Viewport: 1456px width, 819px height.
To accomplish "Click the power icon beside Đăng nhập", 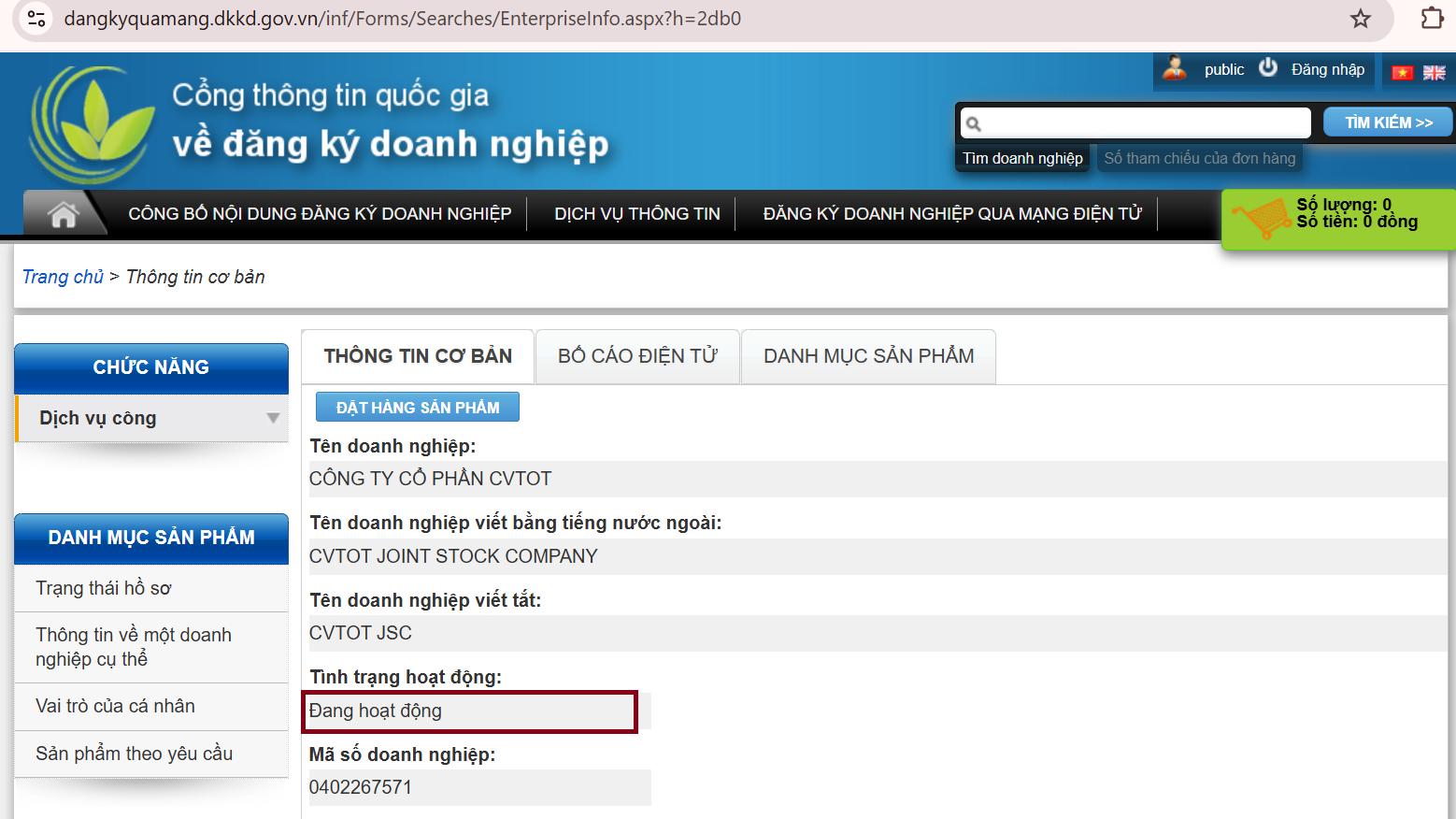I will click(x=1267, y=68).
